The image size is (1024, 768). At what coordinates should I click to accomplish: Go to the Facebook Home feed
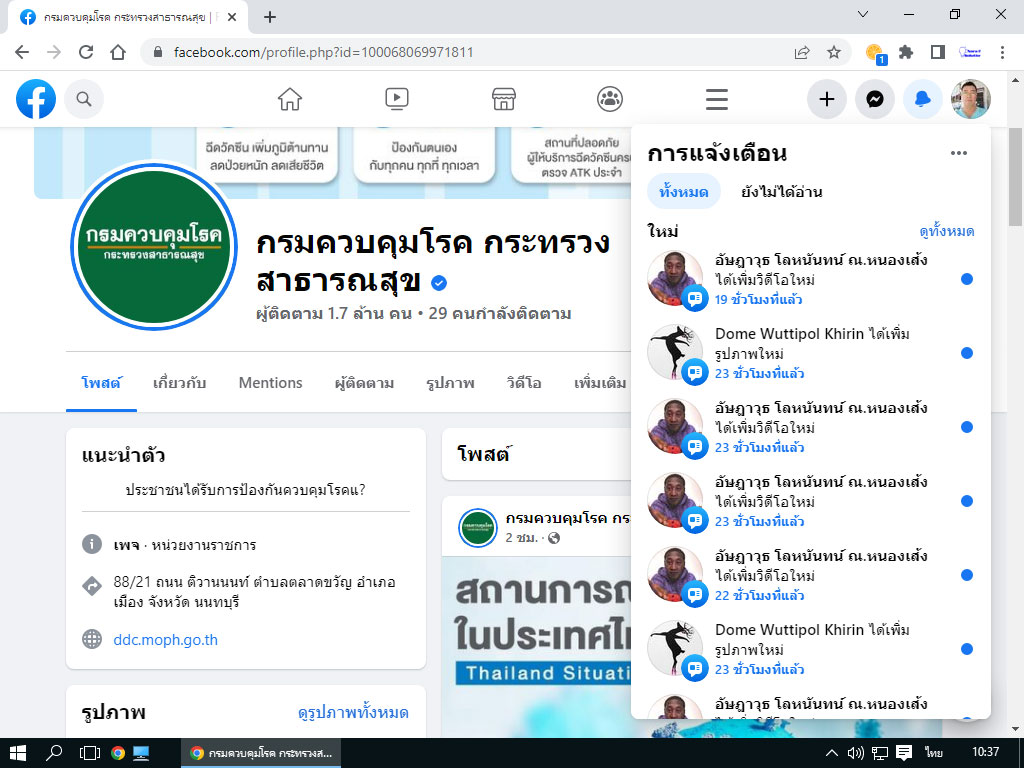[x=290, y=99]
